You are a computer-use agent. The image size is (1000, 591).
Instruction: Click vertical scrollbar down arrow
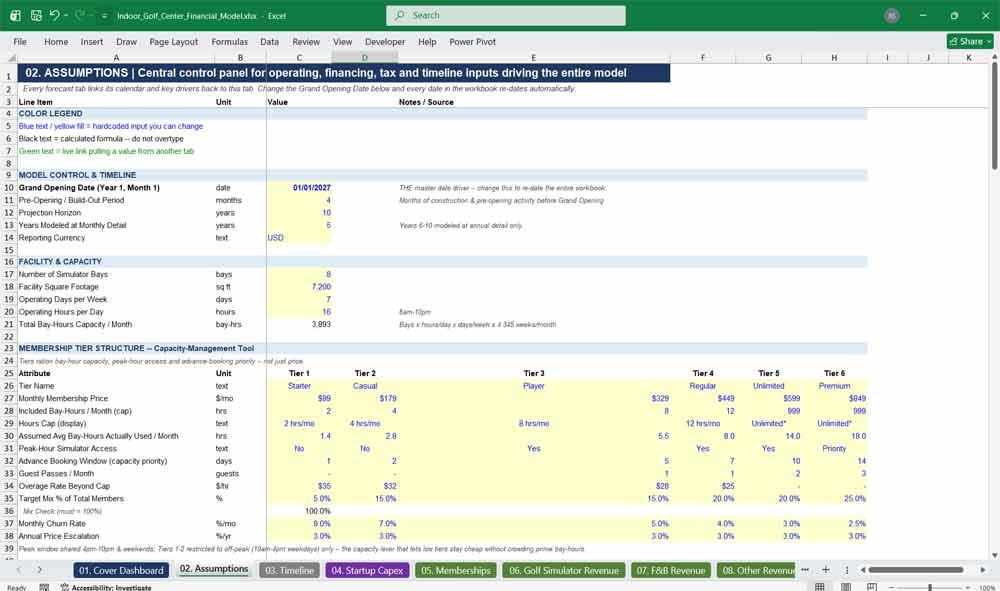pyautogui.click(x=994, y=555)
